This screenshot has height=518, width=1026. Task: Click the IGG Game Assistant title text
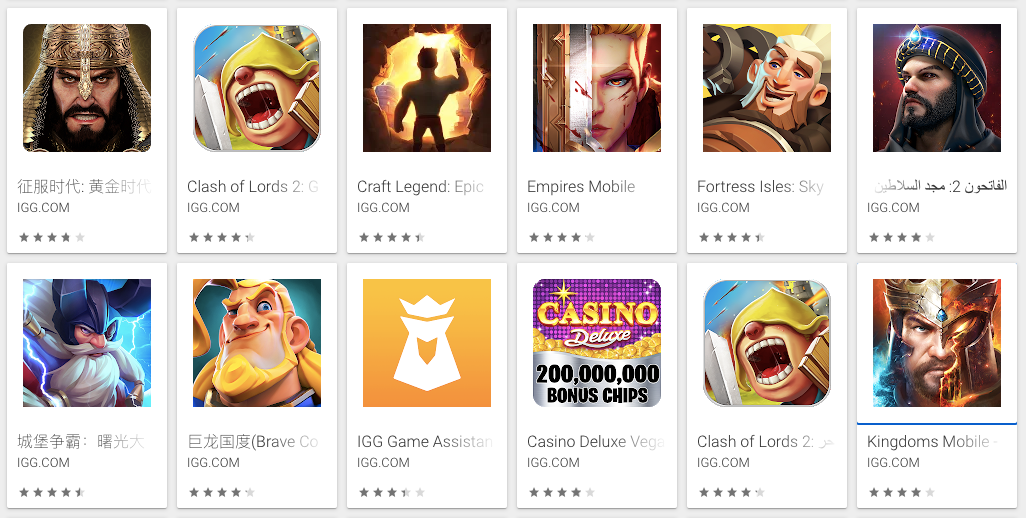pyautogui.click(x=425, y=441)
